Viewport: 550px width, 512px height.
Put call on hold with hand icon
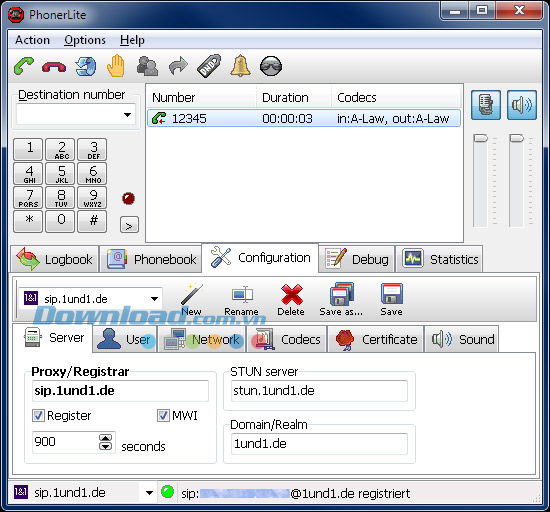tap(116, 66)
